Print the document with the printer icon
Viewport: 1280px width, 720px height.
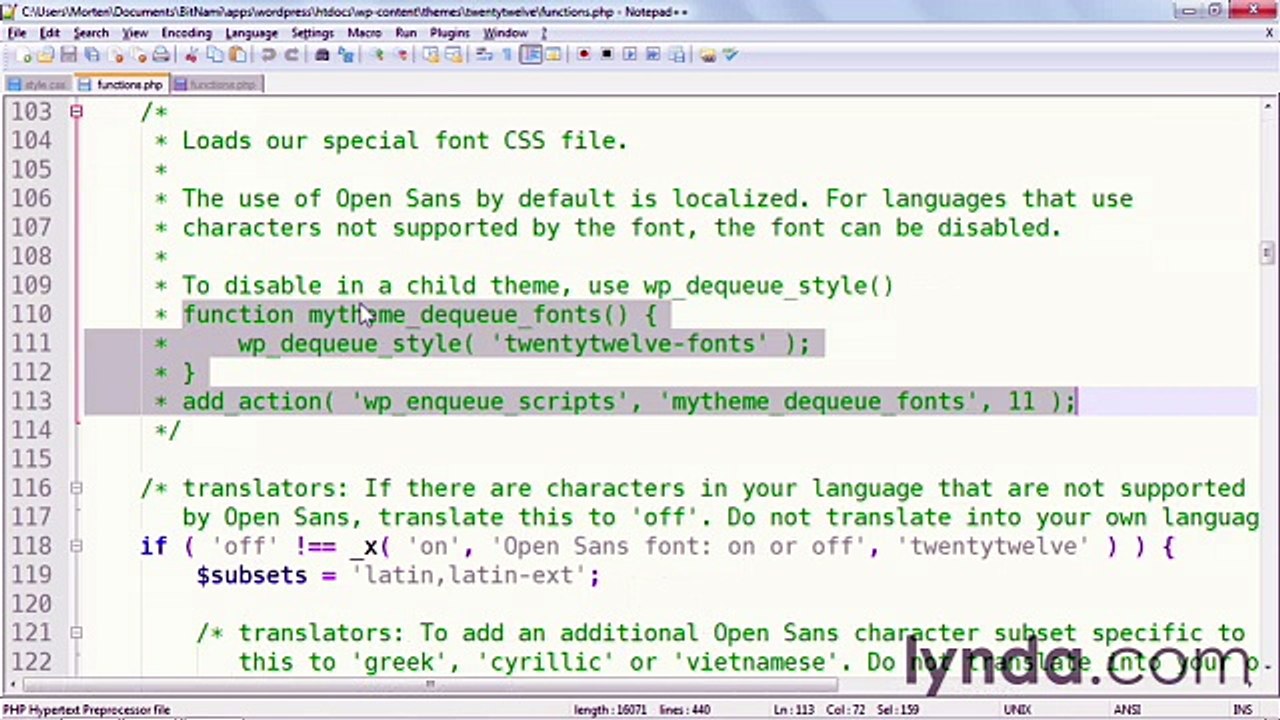point(160,55)
